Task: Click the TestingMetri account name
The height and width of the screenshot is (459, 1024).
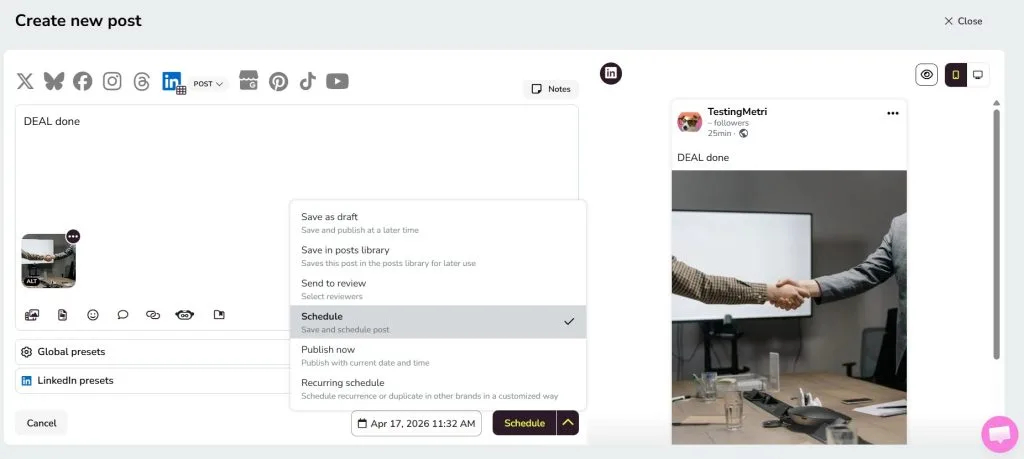Action: tap(737, 112)
